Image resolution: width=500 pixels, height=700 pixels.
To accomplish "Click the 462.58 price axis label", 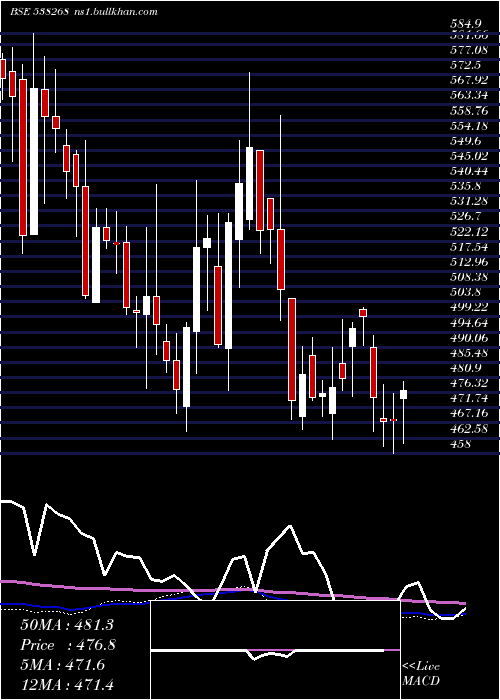I will click(x=468, y=429).
